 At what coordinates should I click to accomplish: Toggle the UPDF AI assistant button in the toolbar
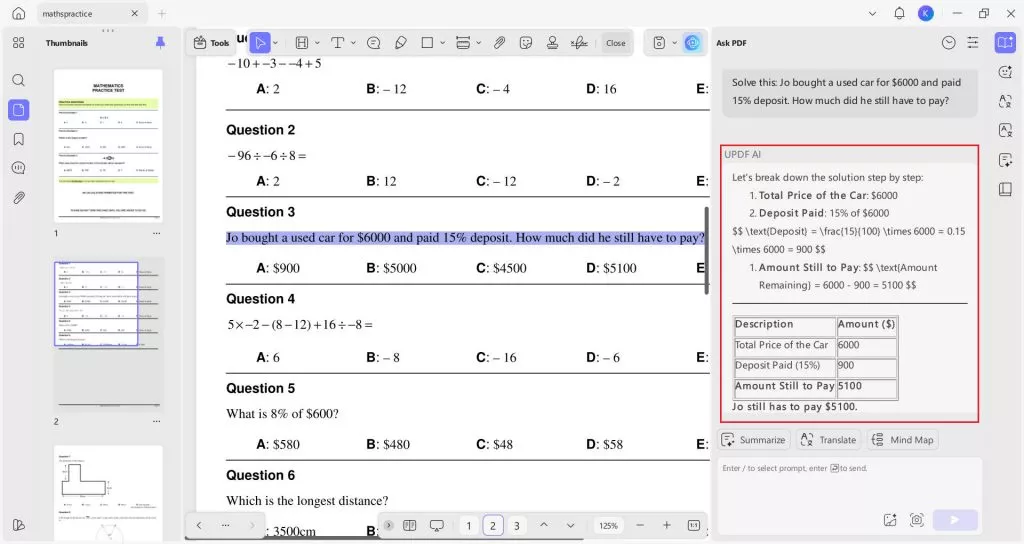tap(692, 43)
